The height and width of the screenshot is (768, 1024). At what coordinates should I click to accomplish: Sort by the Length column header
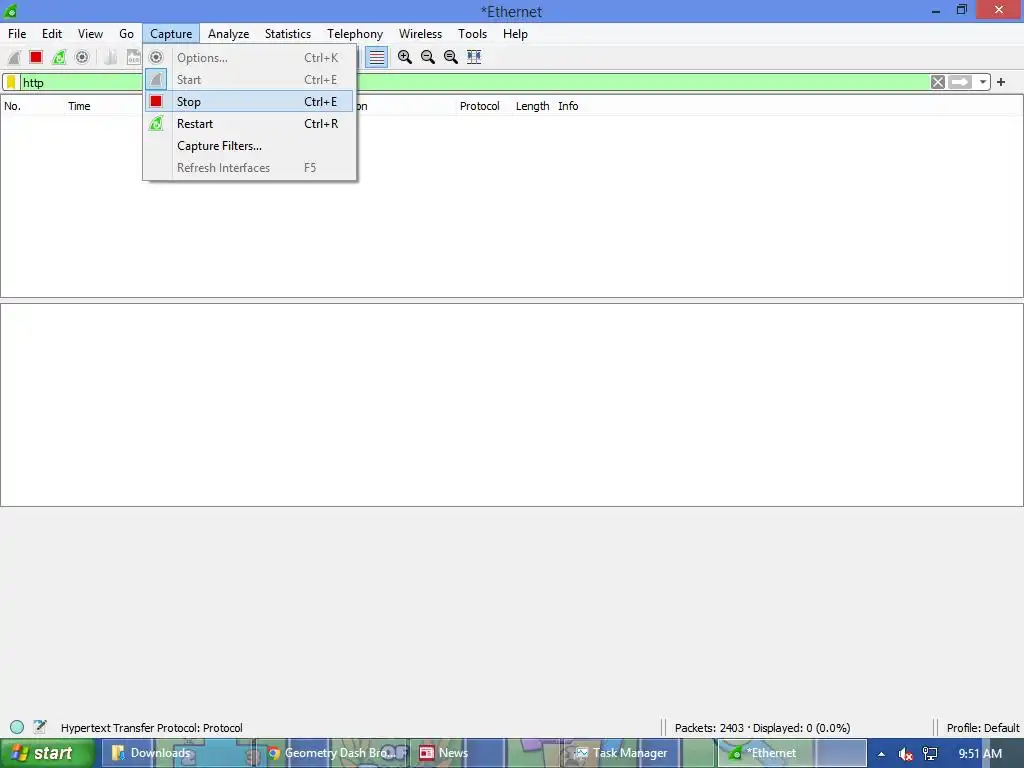(532, 106)
